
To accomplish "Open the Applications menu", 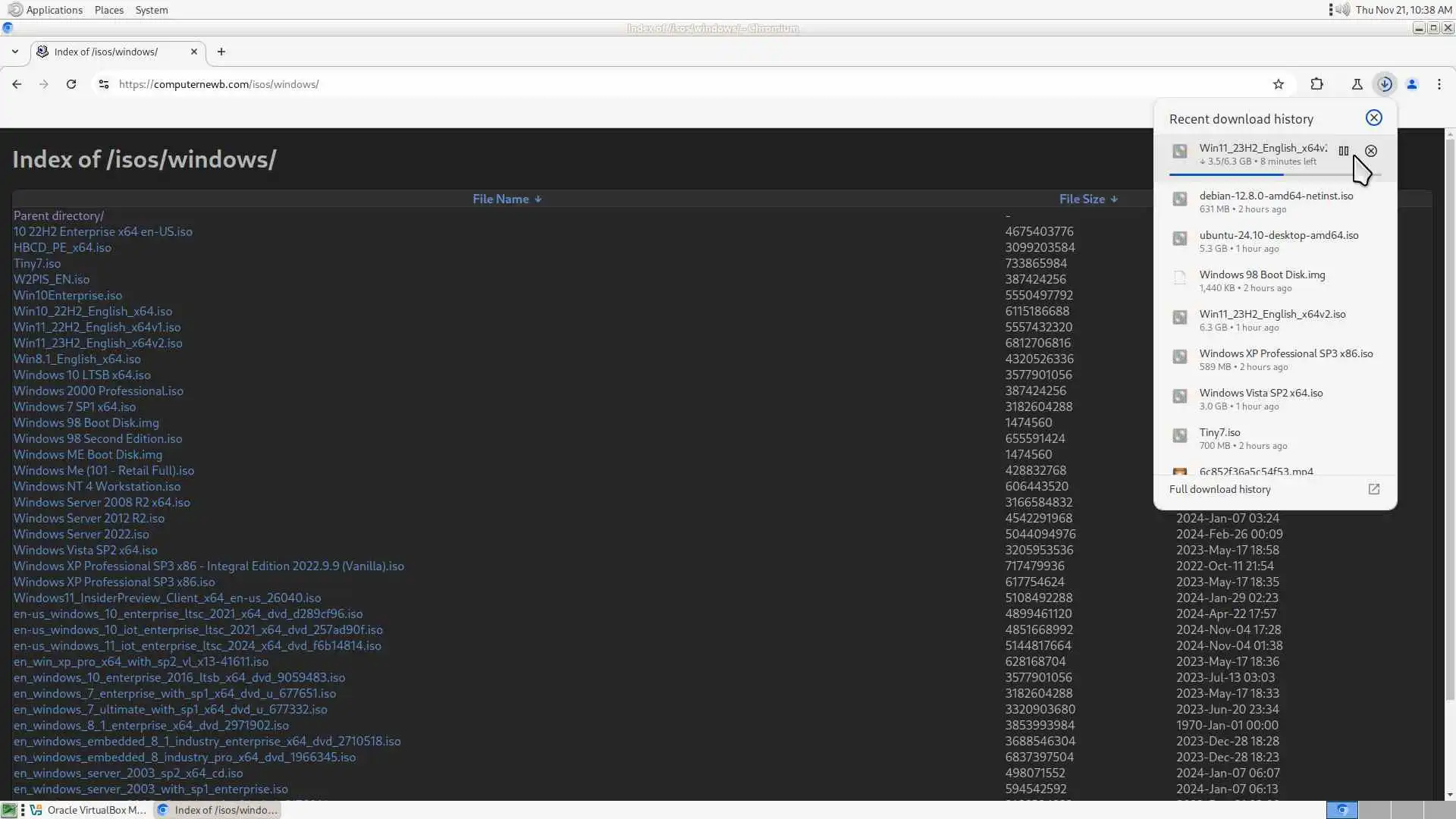I will (x=54, y=10).
